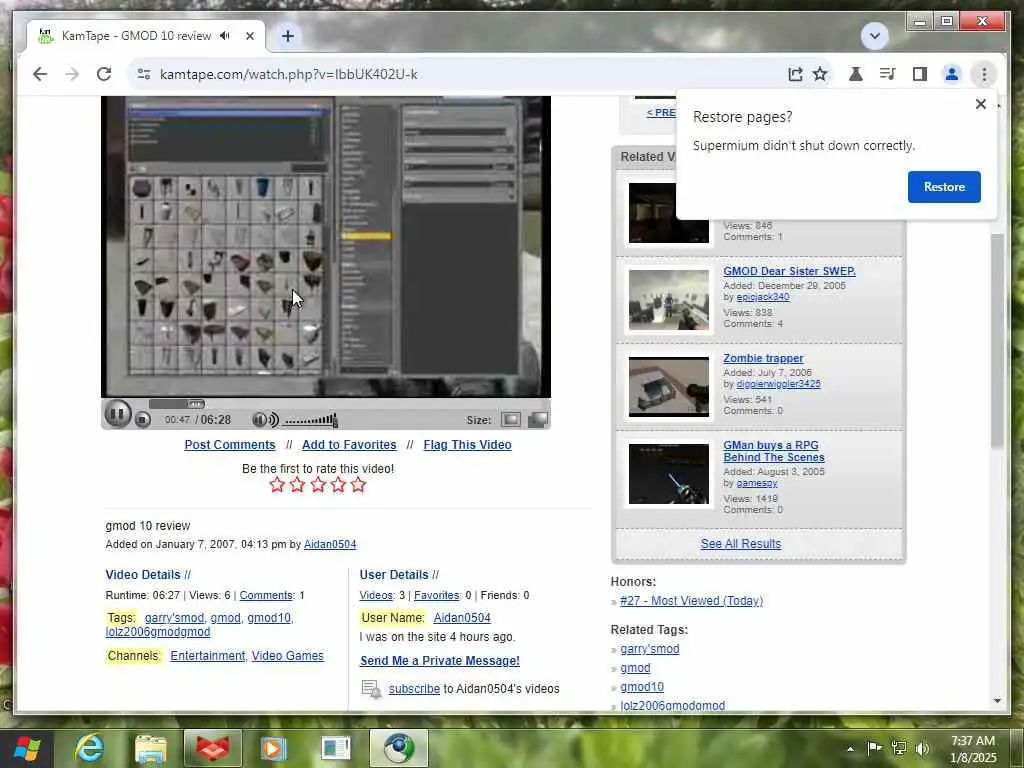Rate the video one star
Screen dimensions: 1024x768
[277, 485]
